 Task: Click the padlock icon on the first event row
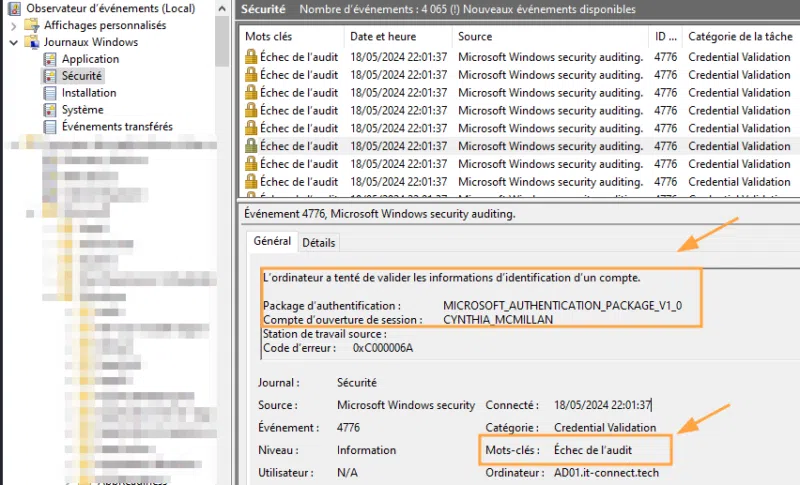coord(251,56)
